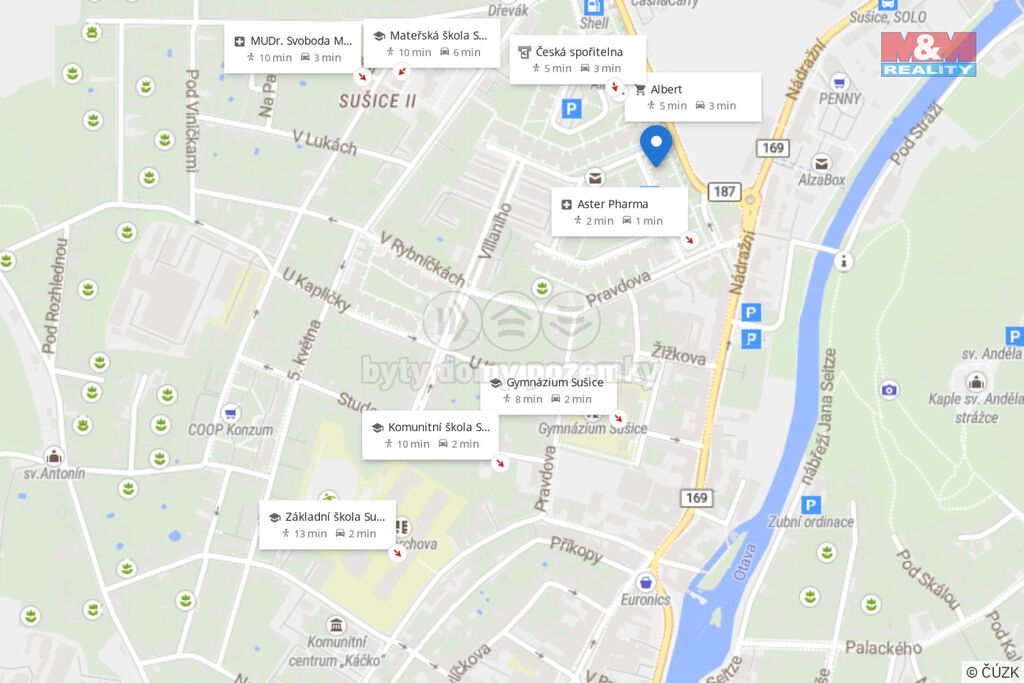Open Mateřská škola kindergarten card

click(432, 43)
